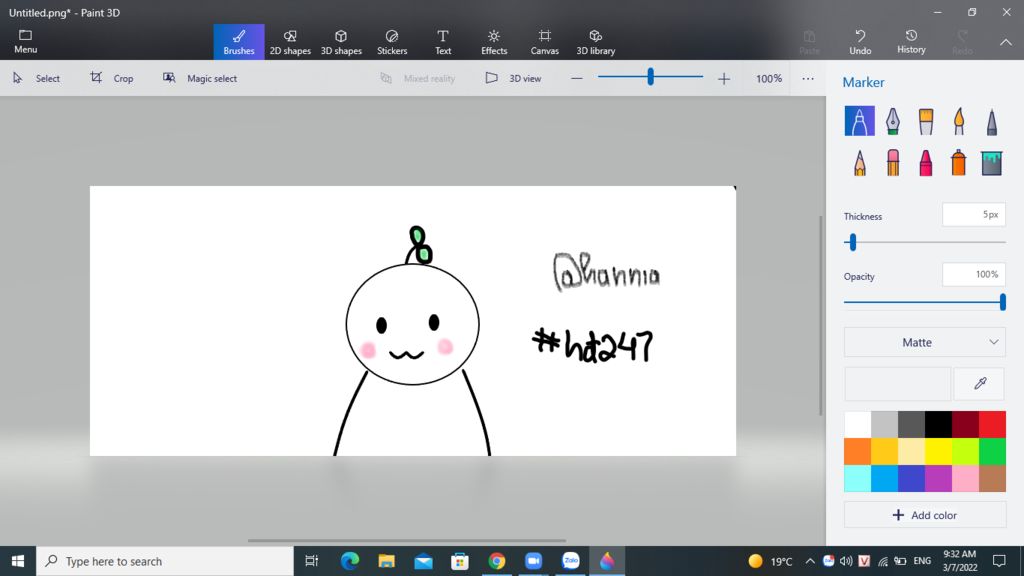
Task: Open the History panel
Action: [911, 42]
